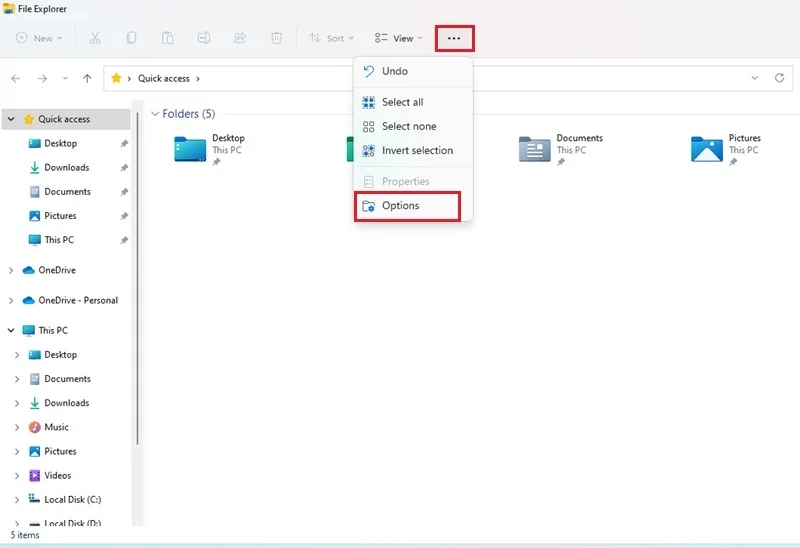Select the Select all menu entry
The height and width of the screenshot is (548, 800).
(x=402, y=102)
